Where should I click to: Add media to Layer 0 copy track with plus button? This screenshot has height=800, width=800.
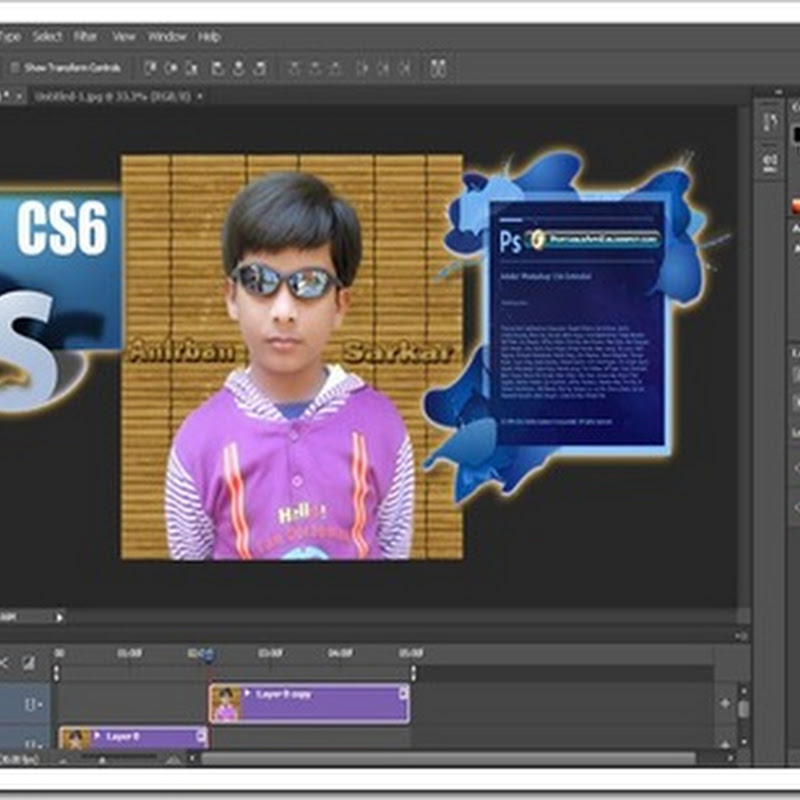tap(725, 704)
